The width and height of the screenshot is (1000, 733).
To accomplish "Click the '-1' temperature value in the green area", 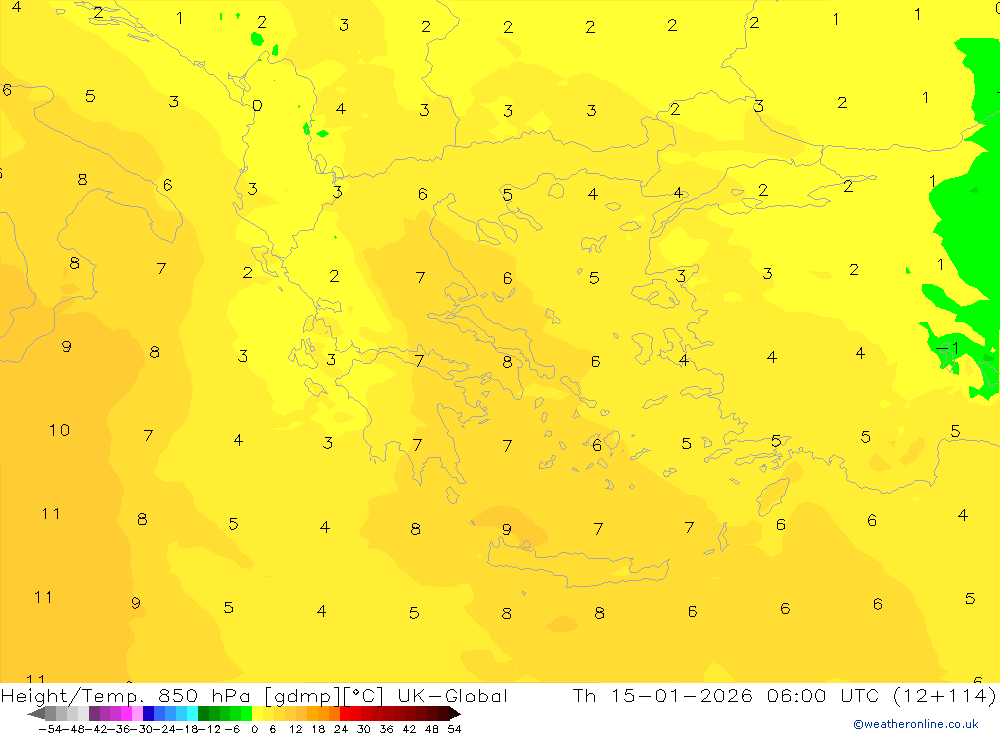I will click(x=948, y=348).
